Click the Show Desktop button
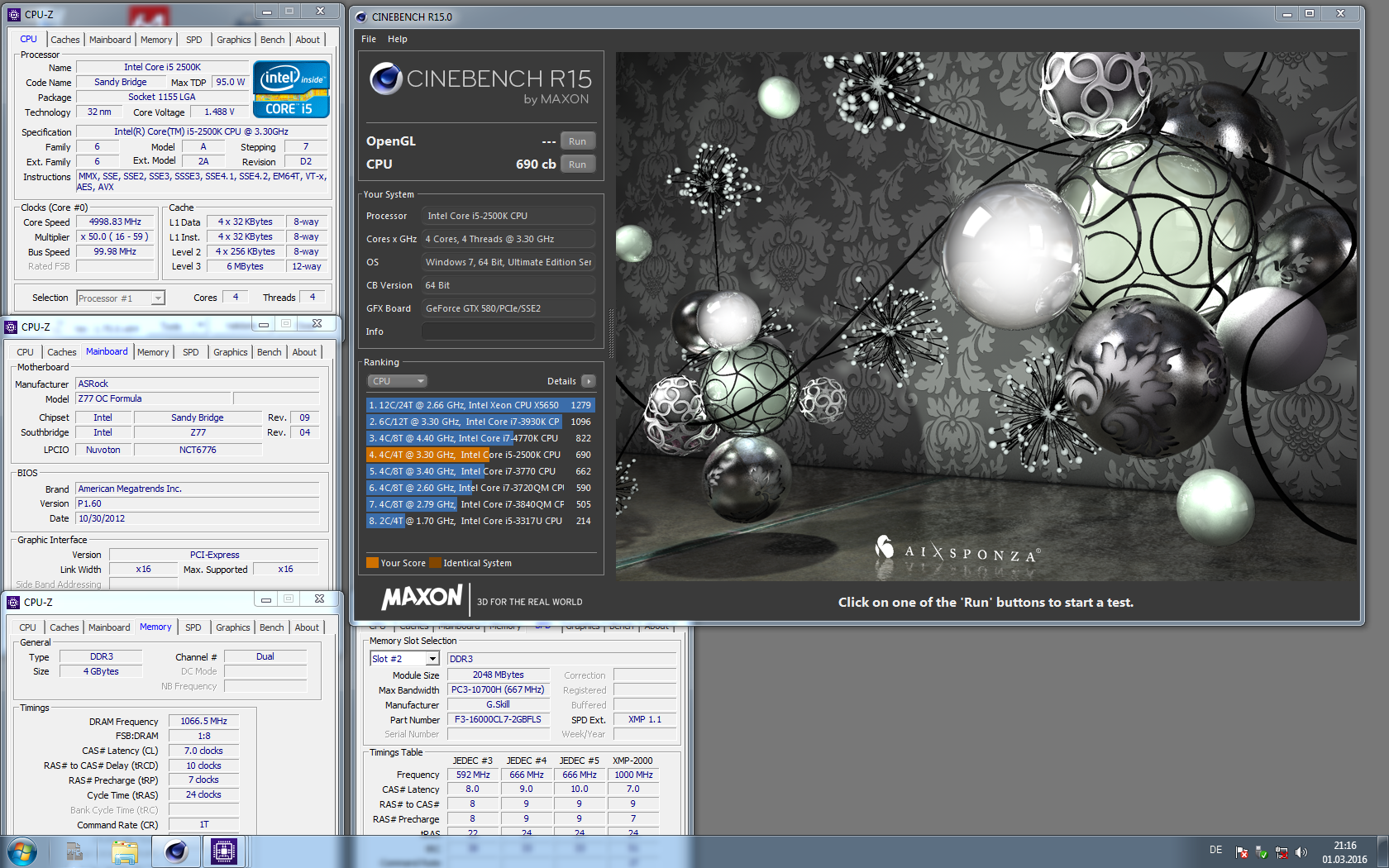Screen dimensions: 1389x868 coord(1383,851)
